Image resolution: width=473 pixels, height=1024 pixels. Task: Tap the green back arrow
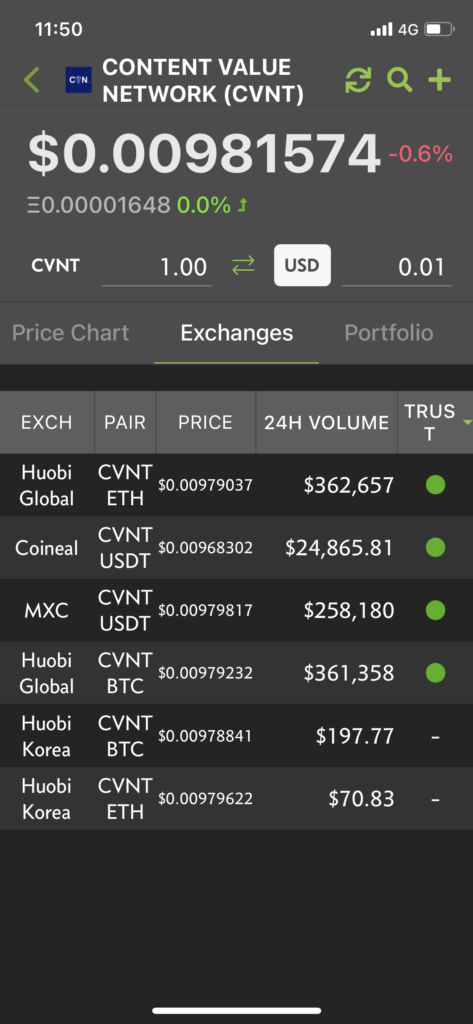[31, 80]
